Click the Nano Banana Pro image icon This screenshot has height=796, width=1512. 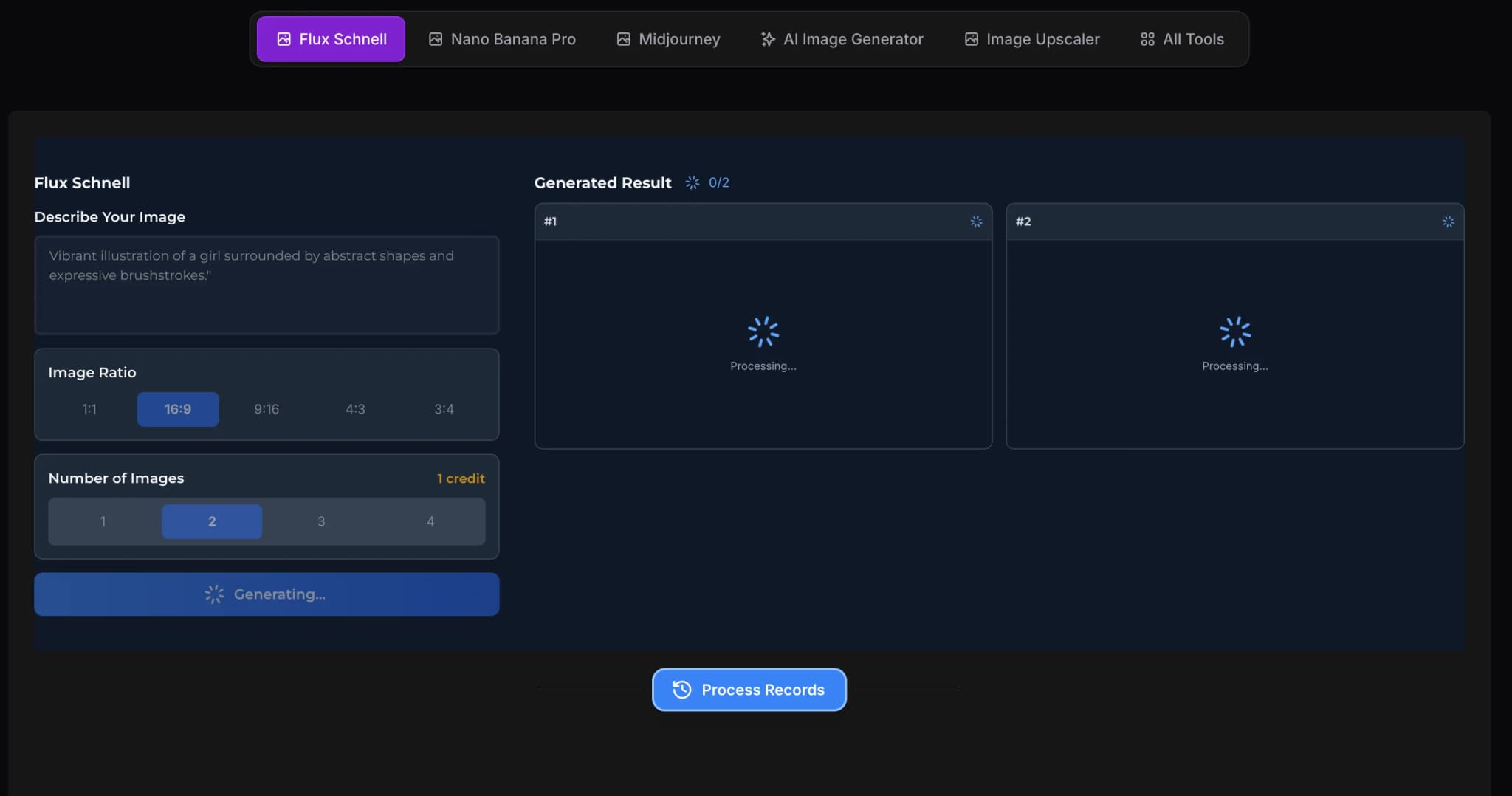coord(436,39)
